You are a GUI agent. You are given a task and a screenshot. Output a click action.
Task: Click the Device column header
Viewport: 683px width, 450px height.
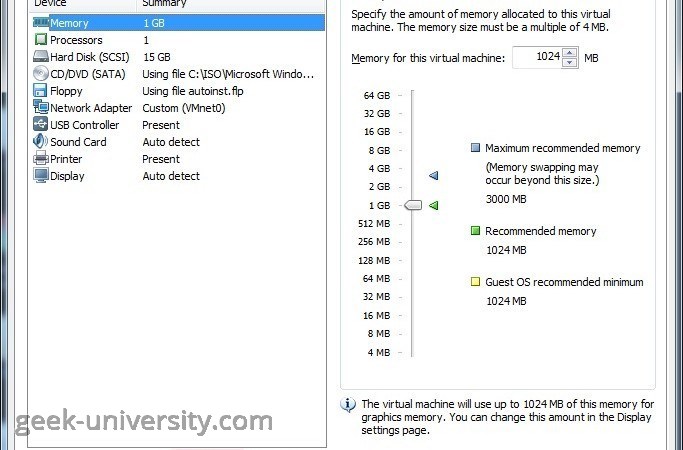(84, 3)
